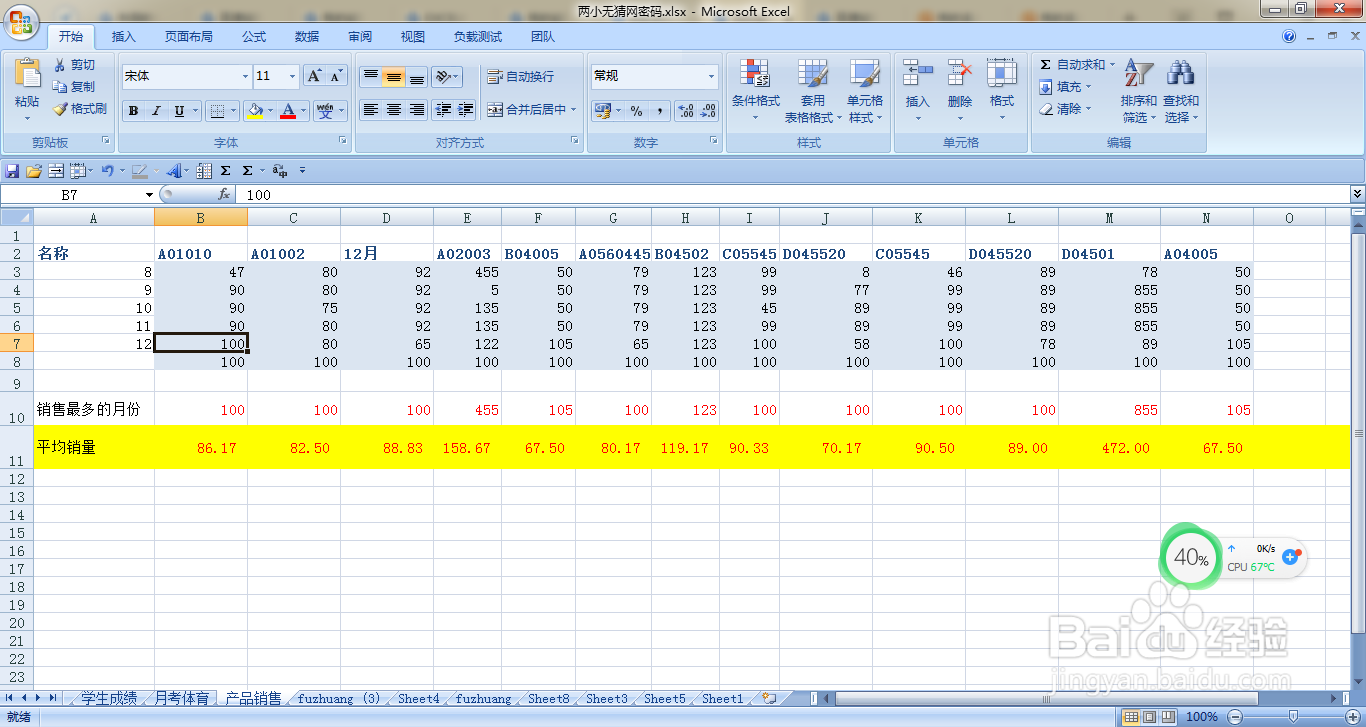This screenshot has width=1366, height=727.
Task: Click the zoom out minus button
Action: [1234, 717]
